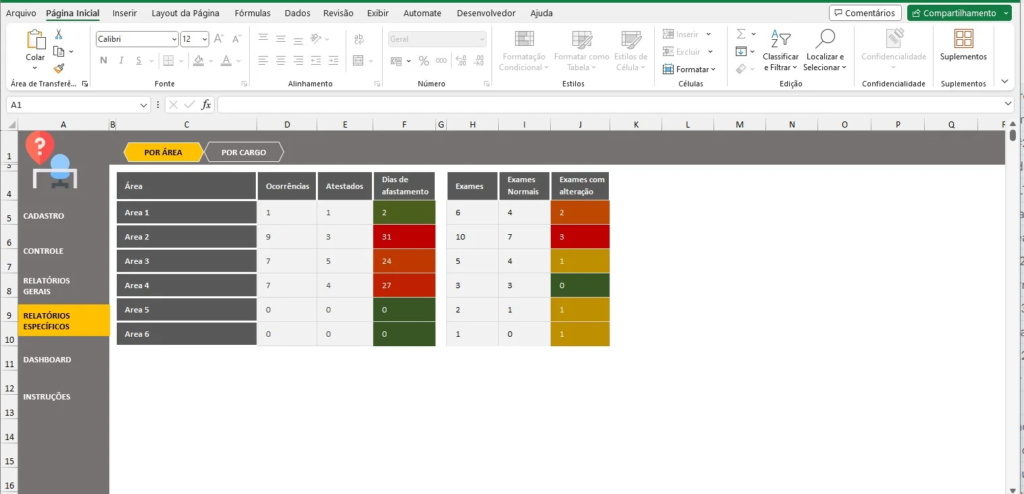Open Localizar e Selecionar magnifier

[825, 49]
